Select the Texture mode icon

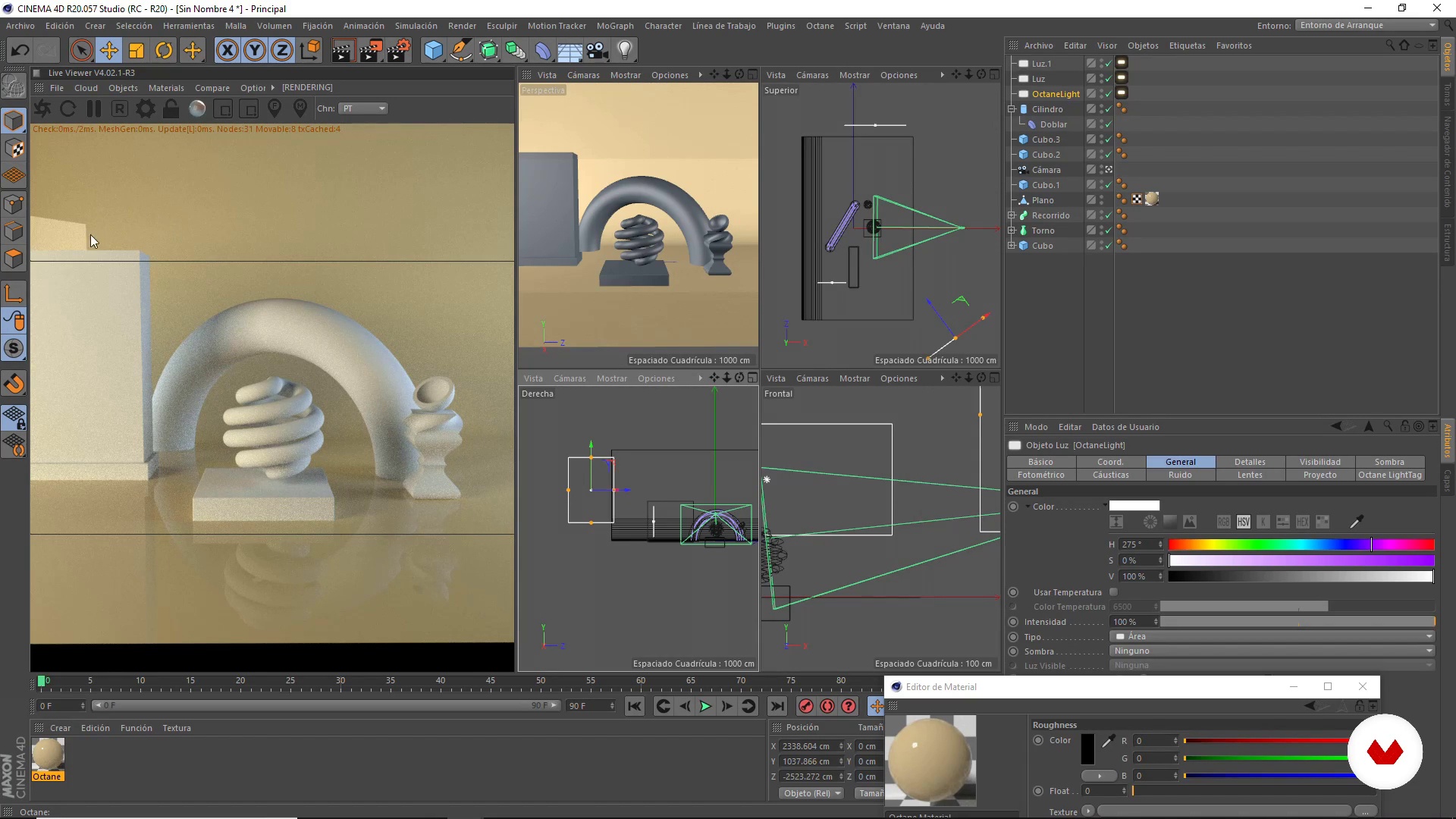click(14, 149)
